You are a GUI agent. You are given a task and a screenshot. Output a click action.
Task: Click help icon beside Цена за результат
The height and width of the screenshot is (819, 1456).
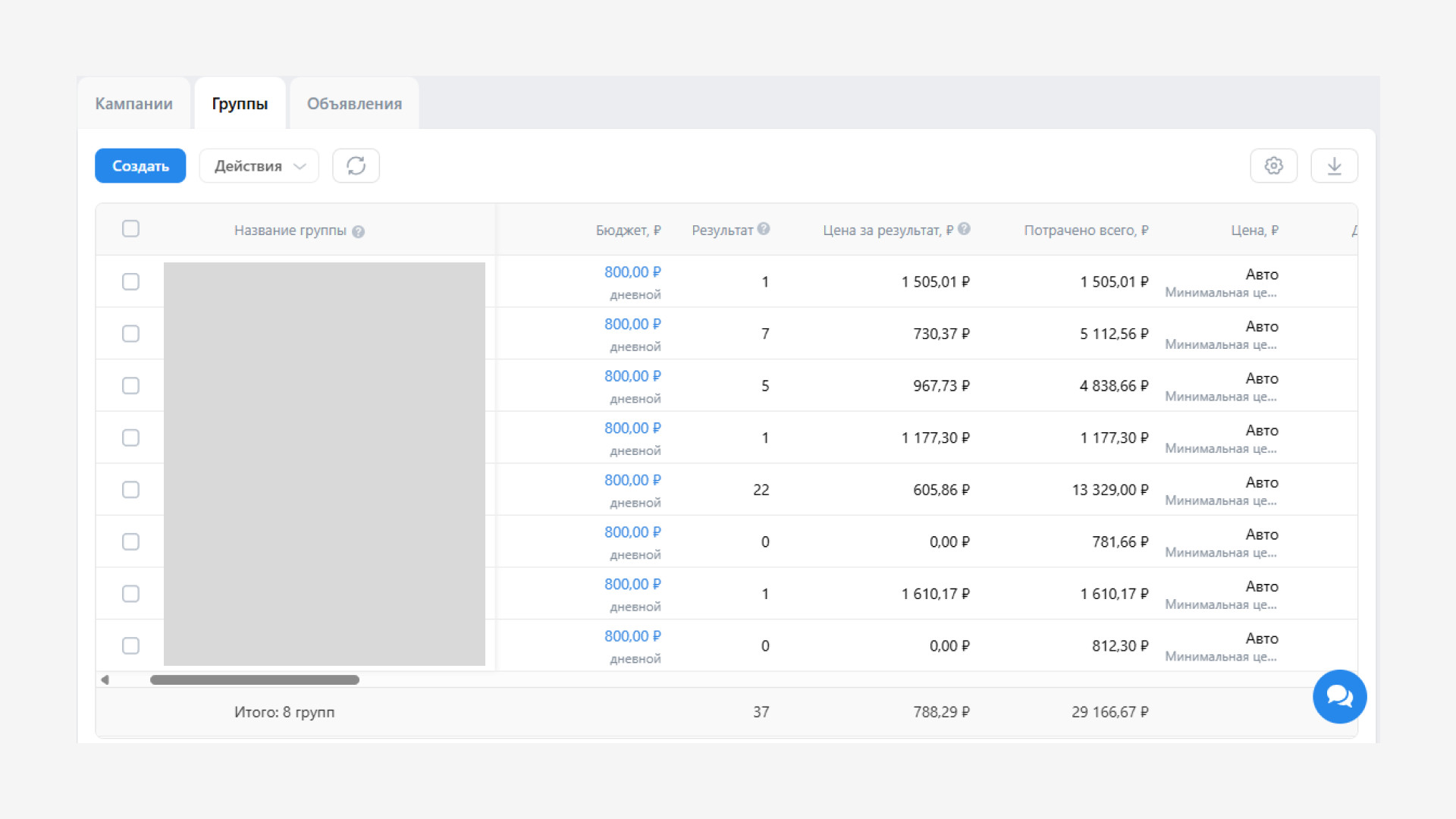tap(964, 228)
